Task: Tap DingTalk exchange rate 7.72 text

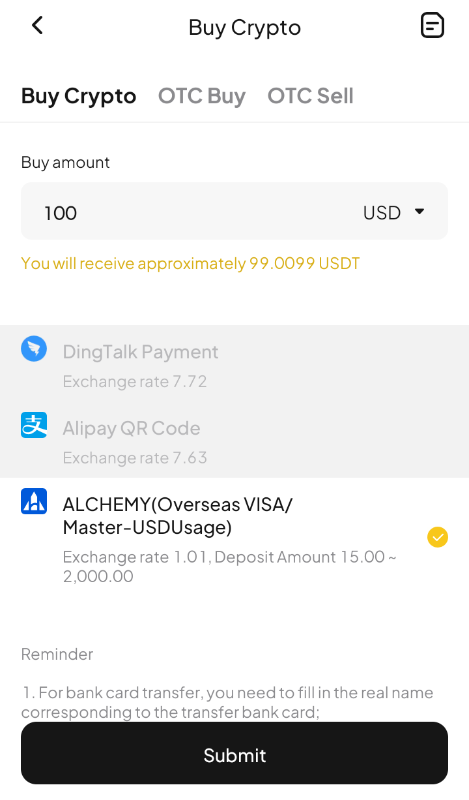Action: tap(135, 382)
